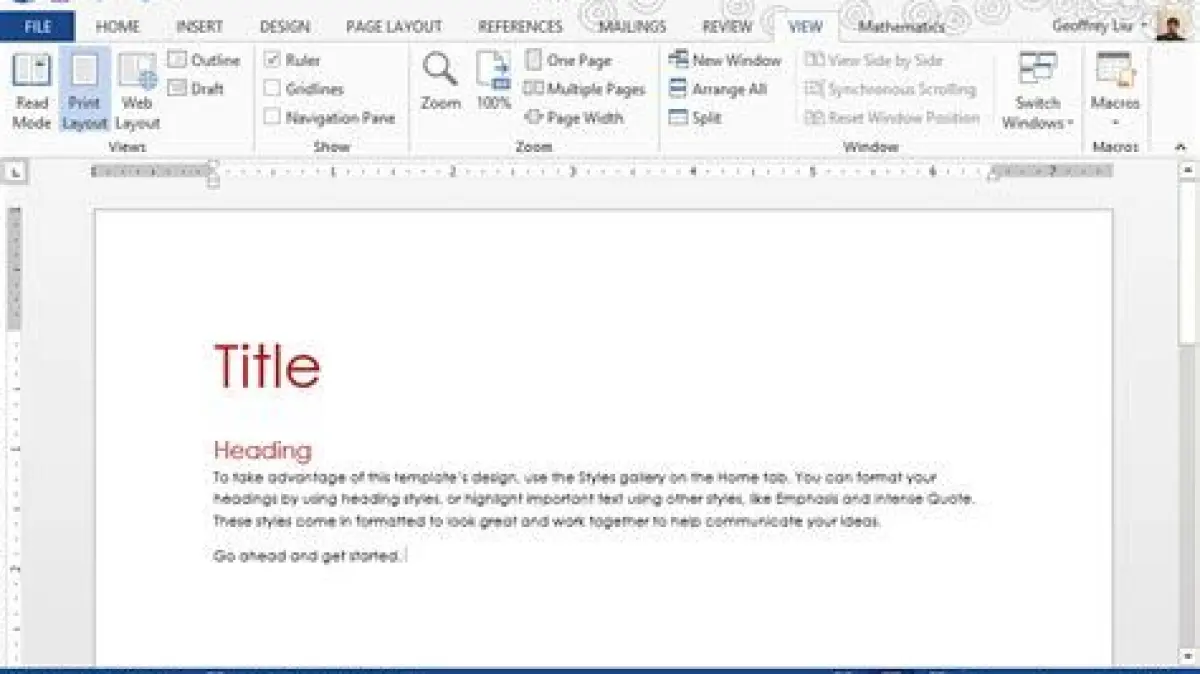The width and height of the screenshot is (1200, 674).
Task: Choose Multiple Pages zoom option
Action: click(585, 89)
